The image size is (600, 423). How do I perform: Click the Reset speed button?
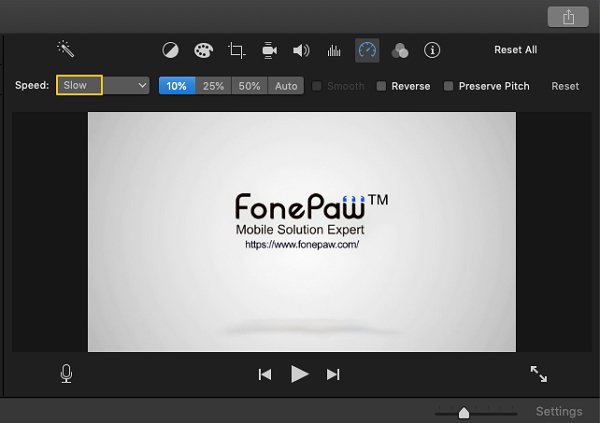(565, 86)
